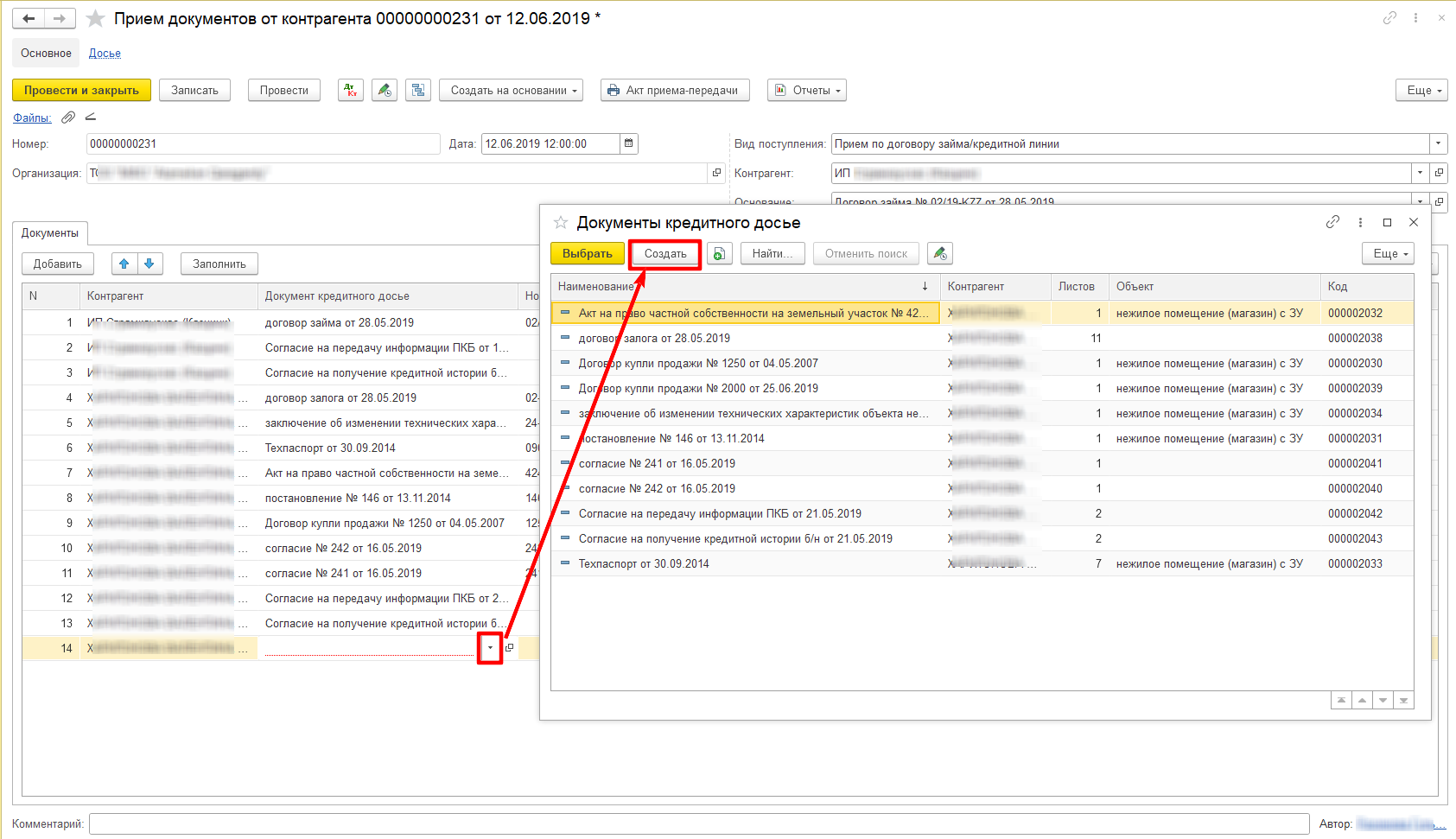Create by copying icon in dossier dialog toolbar
This screenshot has height=839, width=1456.
(719, 253)
